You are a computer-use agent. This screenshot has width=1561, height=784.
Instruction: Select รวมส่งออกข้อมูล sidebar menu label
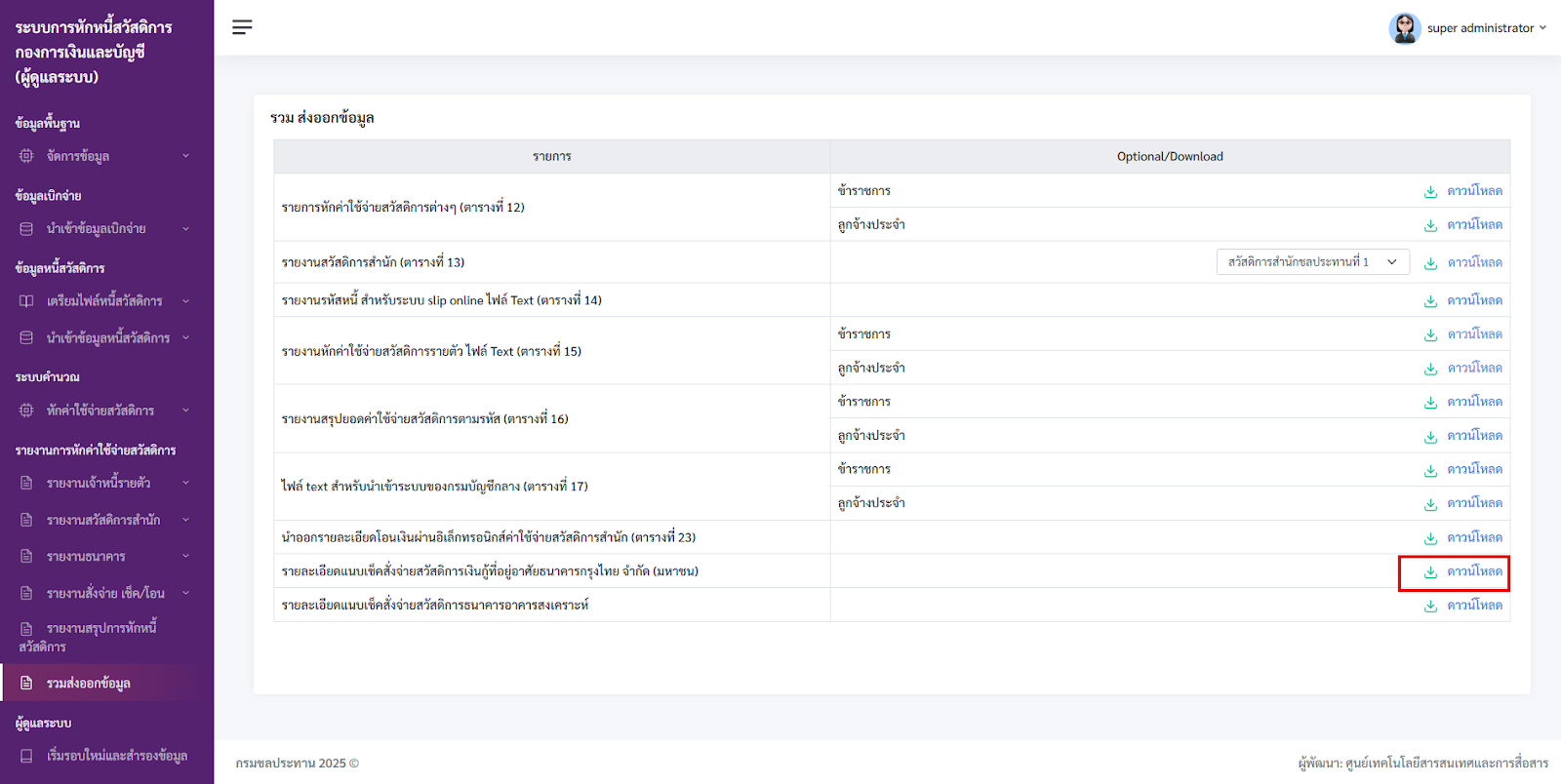coord(89,684)
